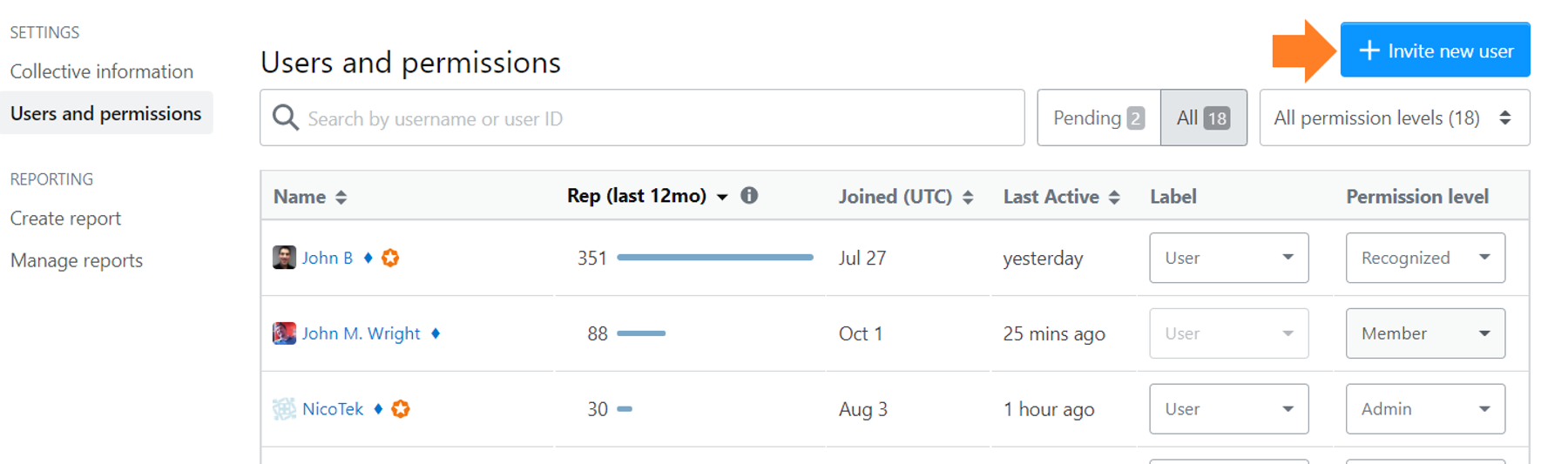Open the Create report page
1568x464 pixels.
point(65,219)
